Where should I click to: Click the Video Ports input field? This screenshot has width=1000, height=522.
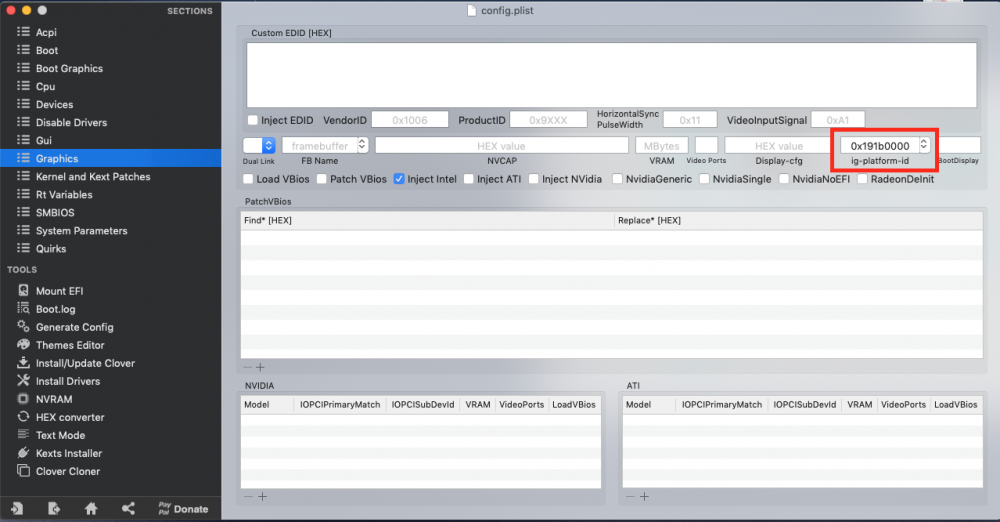coord(706,145)
